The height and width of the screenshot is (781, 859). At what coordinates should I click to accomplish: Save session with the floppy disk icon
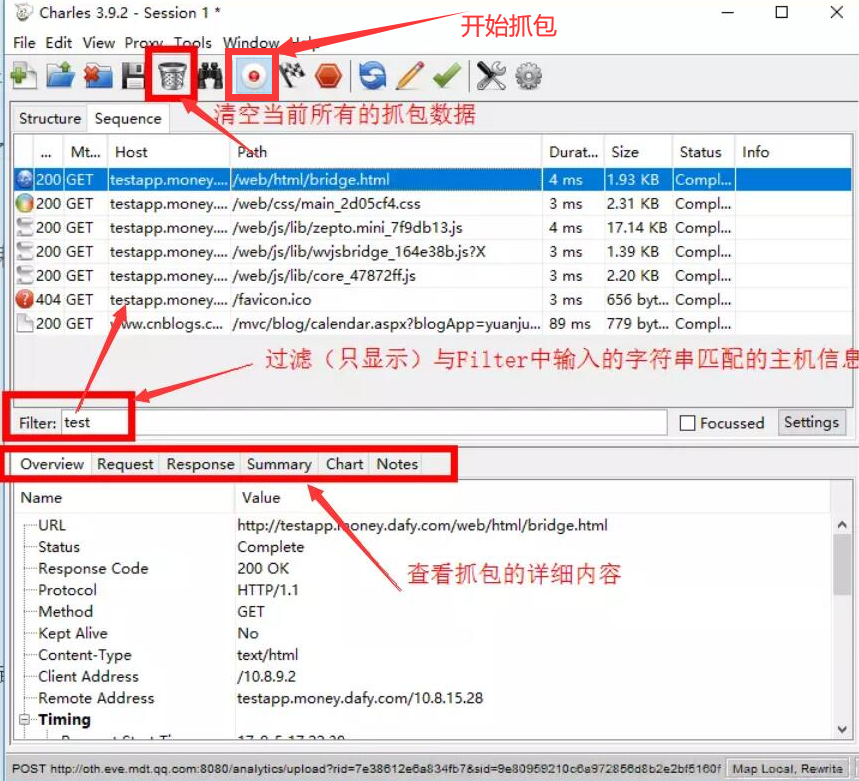coord(133,75)
